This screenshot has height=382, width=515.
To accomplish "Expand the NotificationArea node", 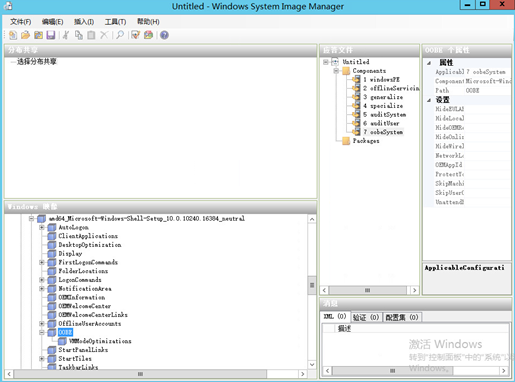I will 42,288.
